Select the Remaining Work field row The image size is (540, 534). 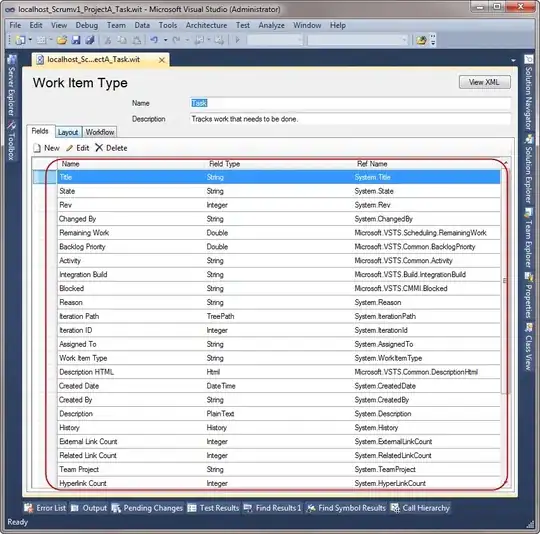(x=278, y=233)
